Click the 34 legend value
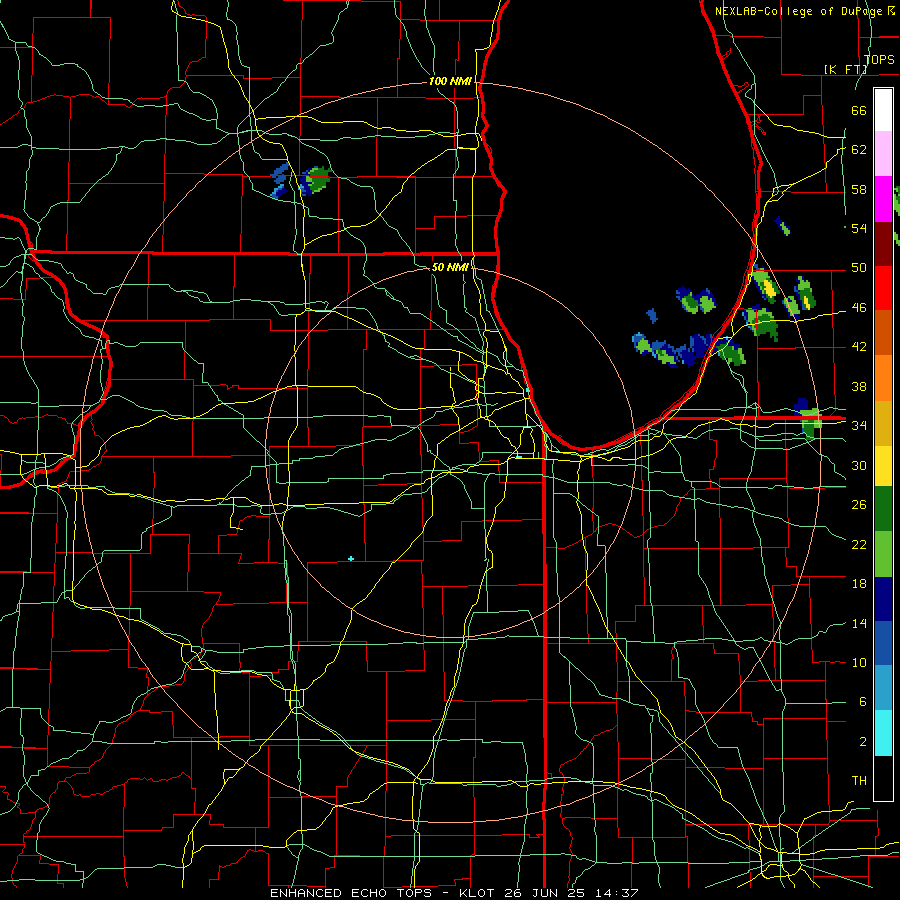The height and width of the screenshot is (900, 900). [859, 426]
